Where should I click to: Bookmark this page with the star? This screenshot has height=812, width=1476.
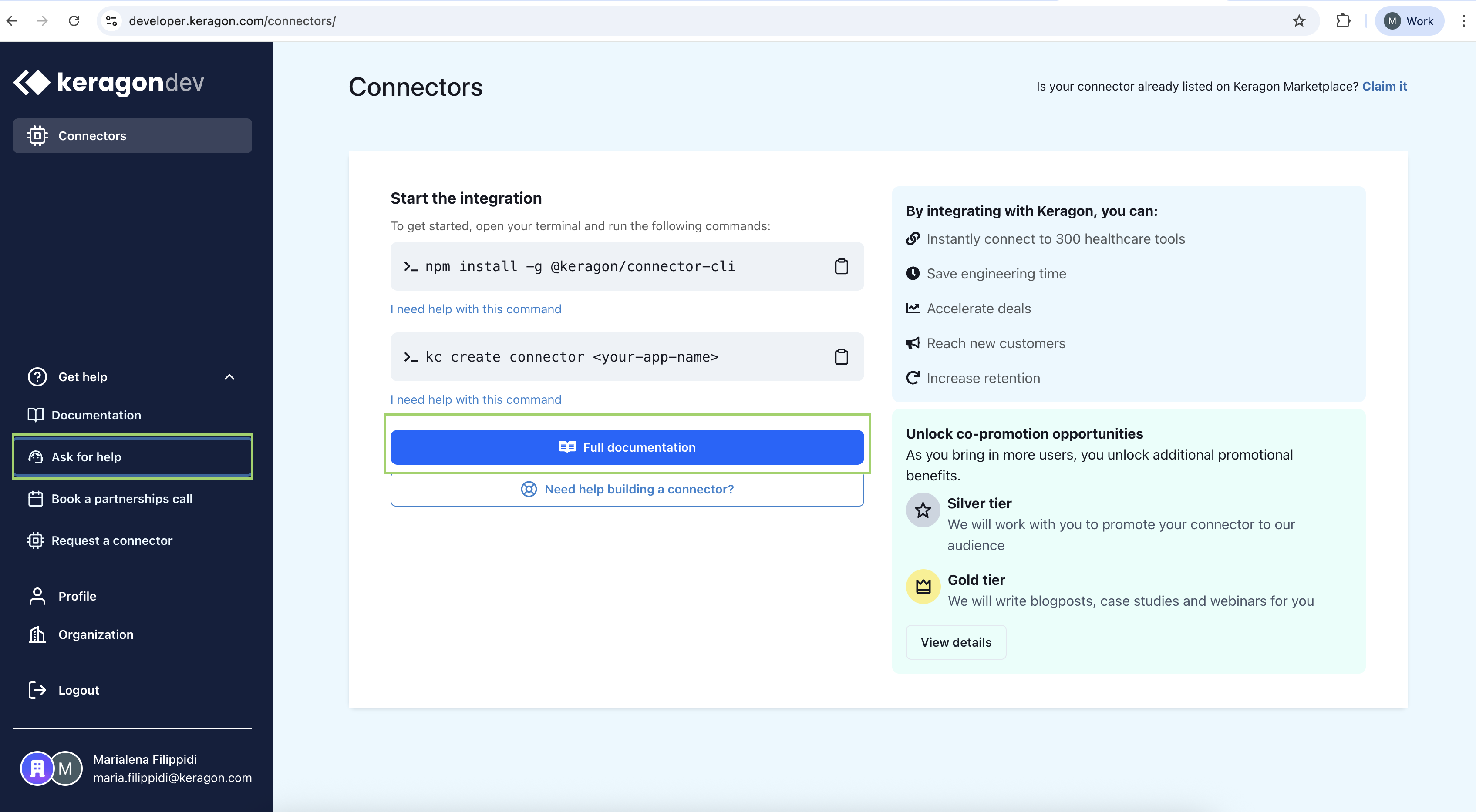[x=1299, y=21]
